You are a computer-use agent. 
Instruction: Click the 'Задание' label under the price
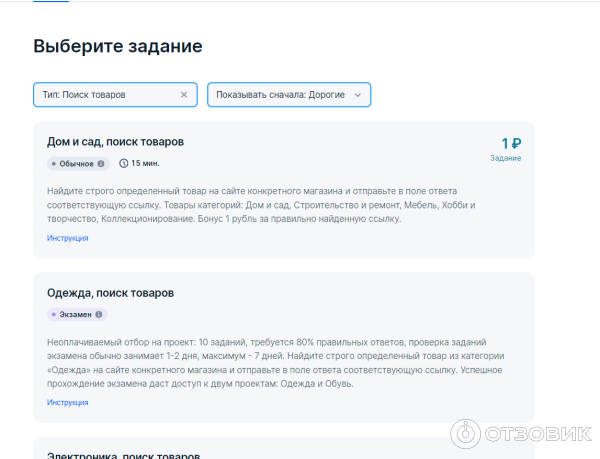pyautogui.click(x=505, y=158)
